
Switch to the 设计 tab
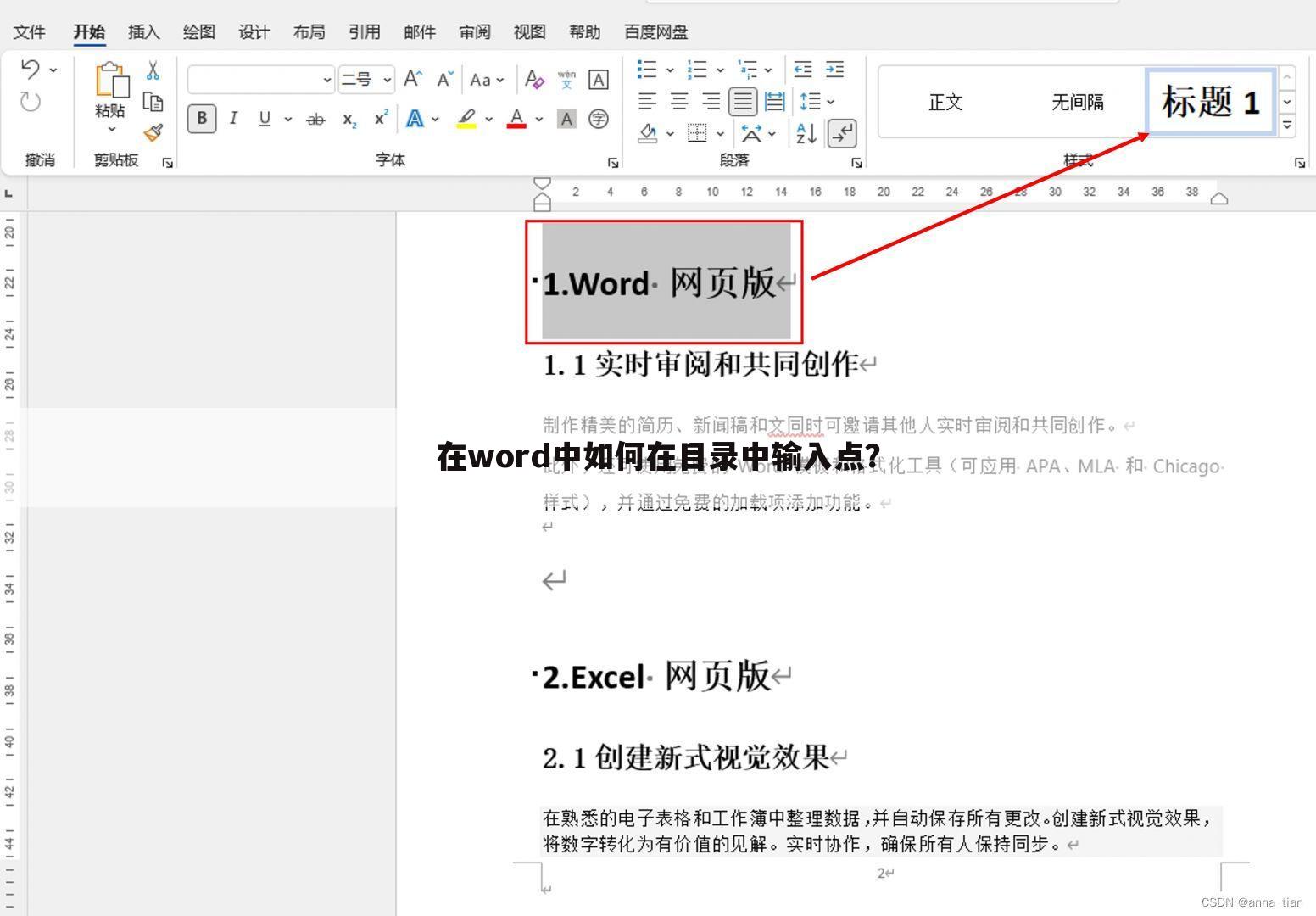254,32
